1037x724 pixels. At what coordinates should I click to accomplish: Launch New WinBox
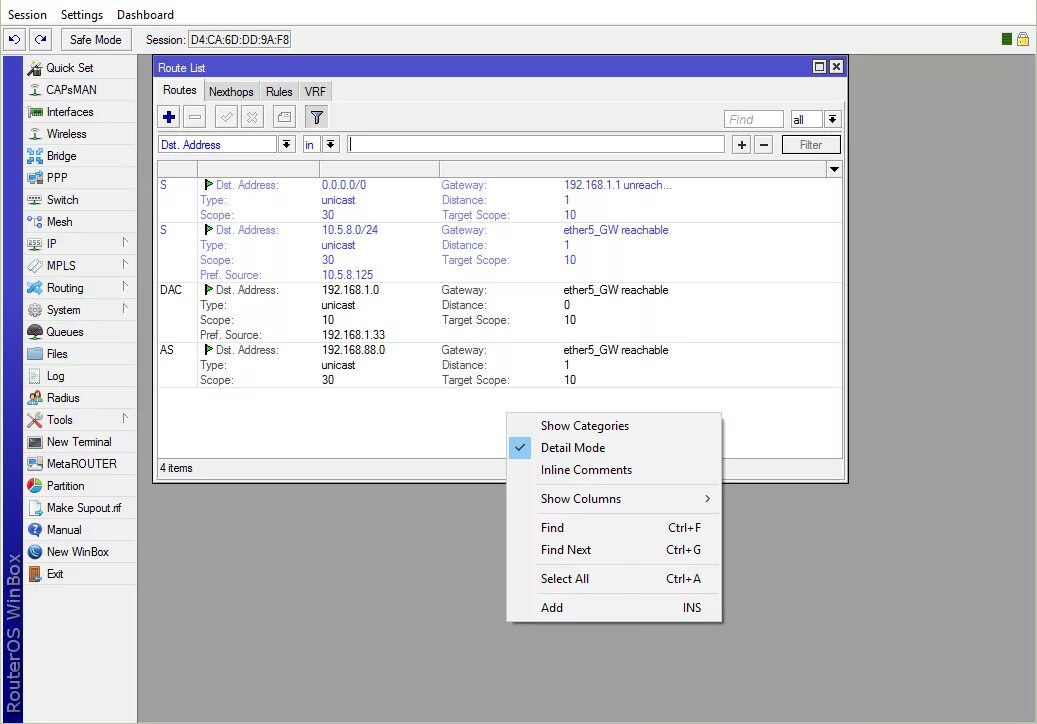point(77,551)
